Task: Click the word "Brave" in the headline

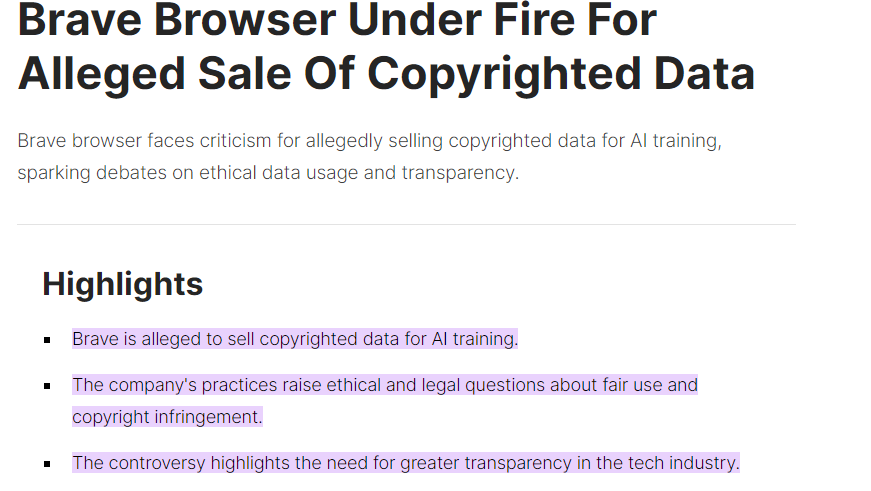Action: click(80, 20)
